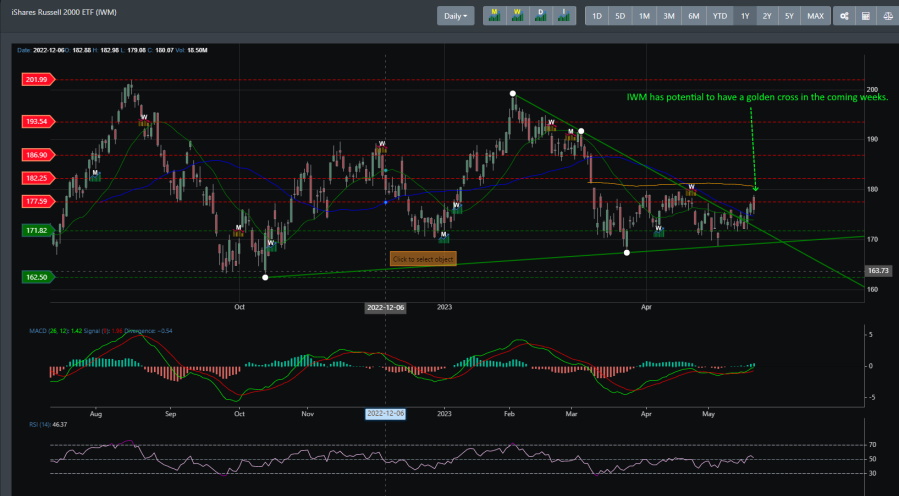899x496 pixels.
Task: Click the 177.59 red price label
Action: coord(37,201)
